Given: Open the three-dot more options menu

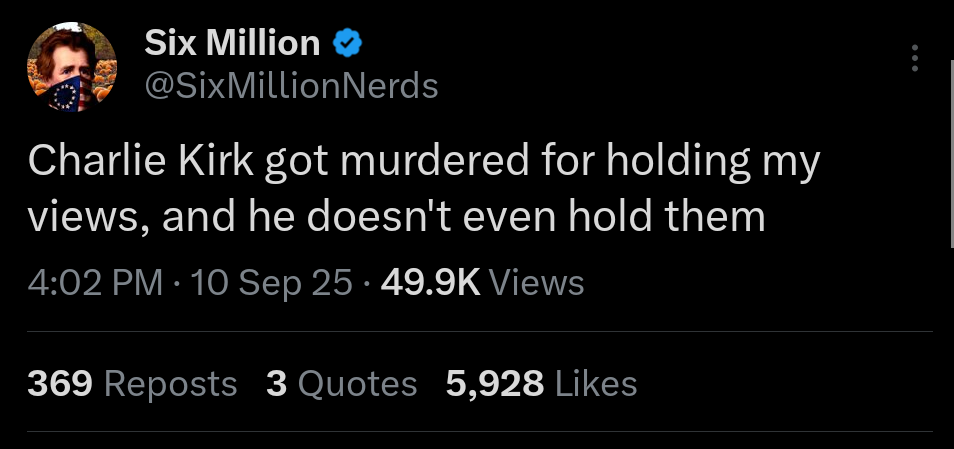Looking at the screenshot, I should 914,59.
